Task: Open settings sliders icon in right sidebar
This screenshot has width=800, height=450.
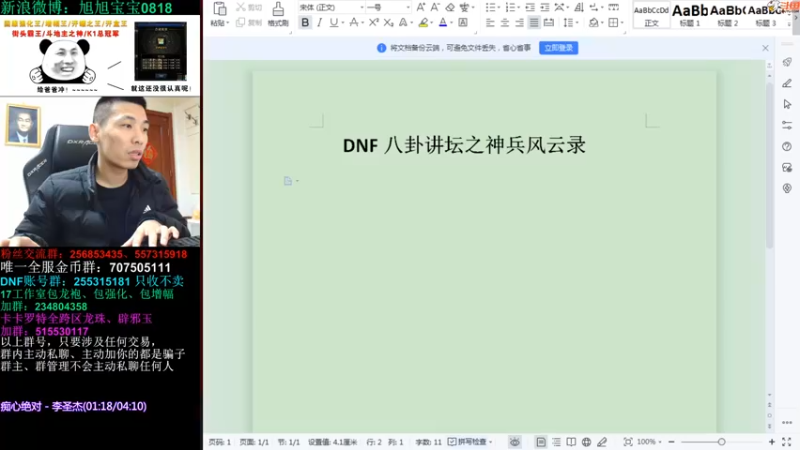Action: [x=787, y=125]
